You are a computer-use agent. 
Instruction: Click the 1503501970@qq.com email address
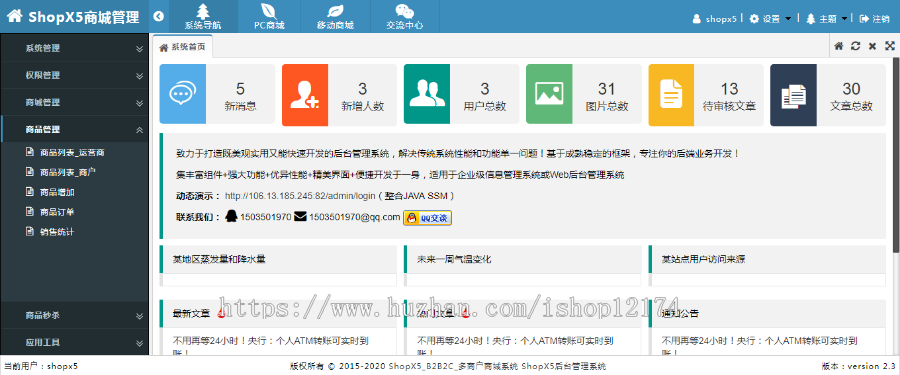click(355, 217)
